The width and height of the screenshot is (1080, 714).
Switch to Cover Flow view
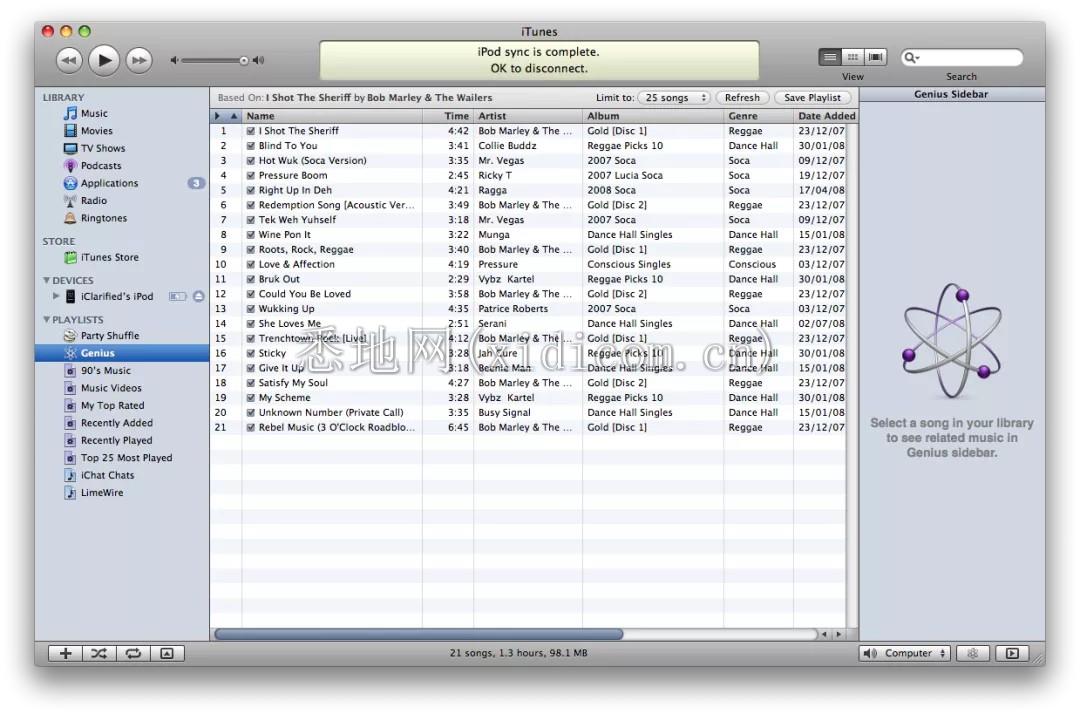tap(876, 58)
